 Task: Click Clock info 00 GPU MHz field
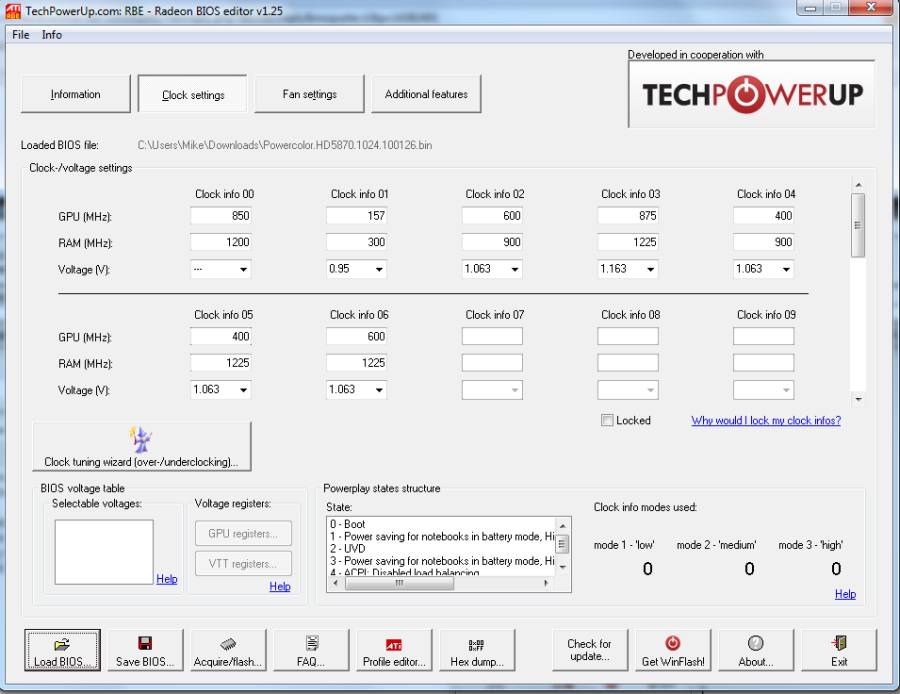pyautogui.click(x=221, y=216)
